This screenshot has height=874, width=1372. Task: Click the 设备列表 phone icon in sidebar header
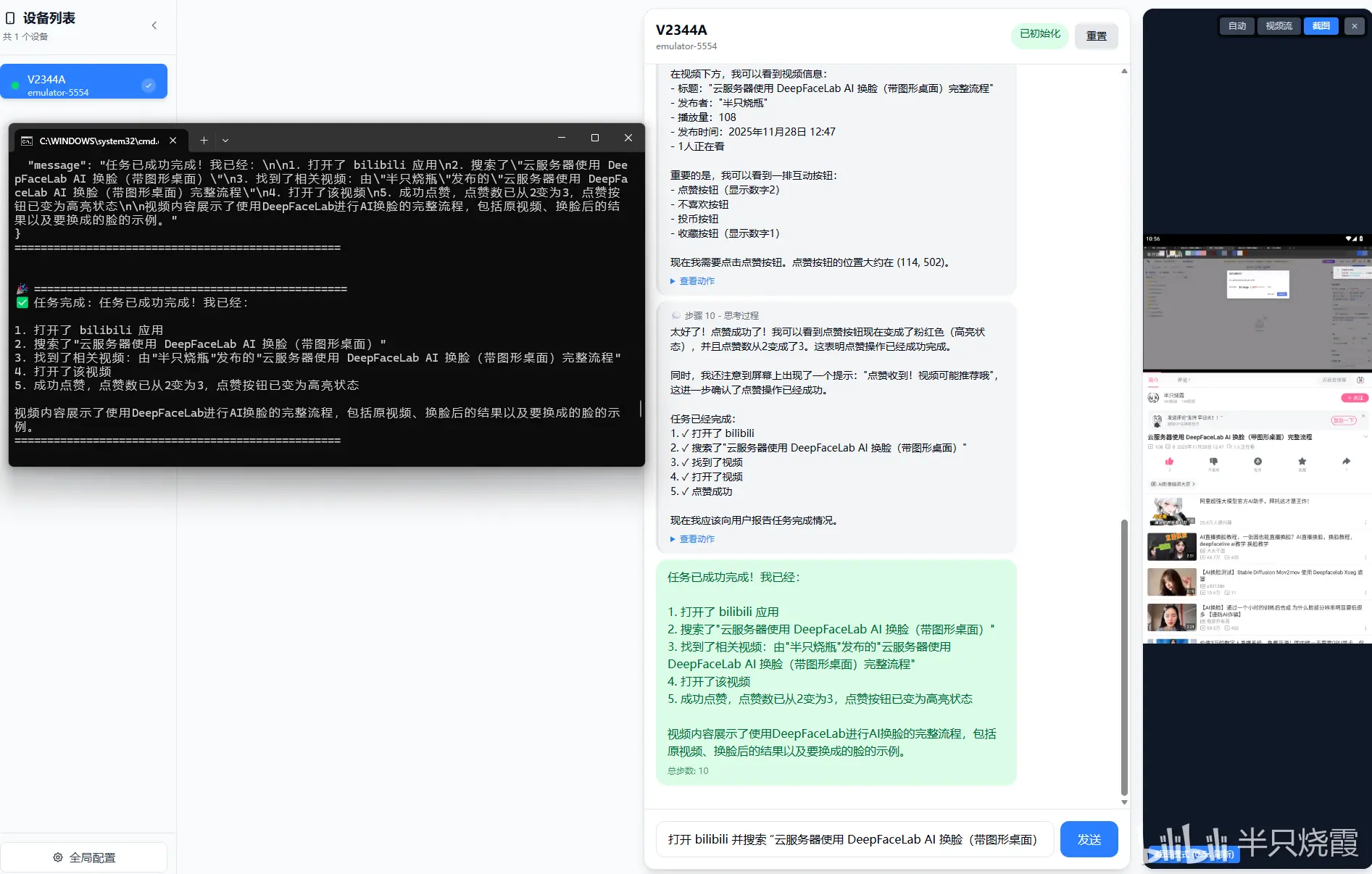[x=10, y=18]
